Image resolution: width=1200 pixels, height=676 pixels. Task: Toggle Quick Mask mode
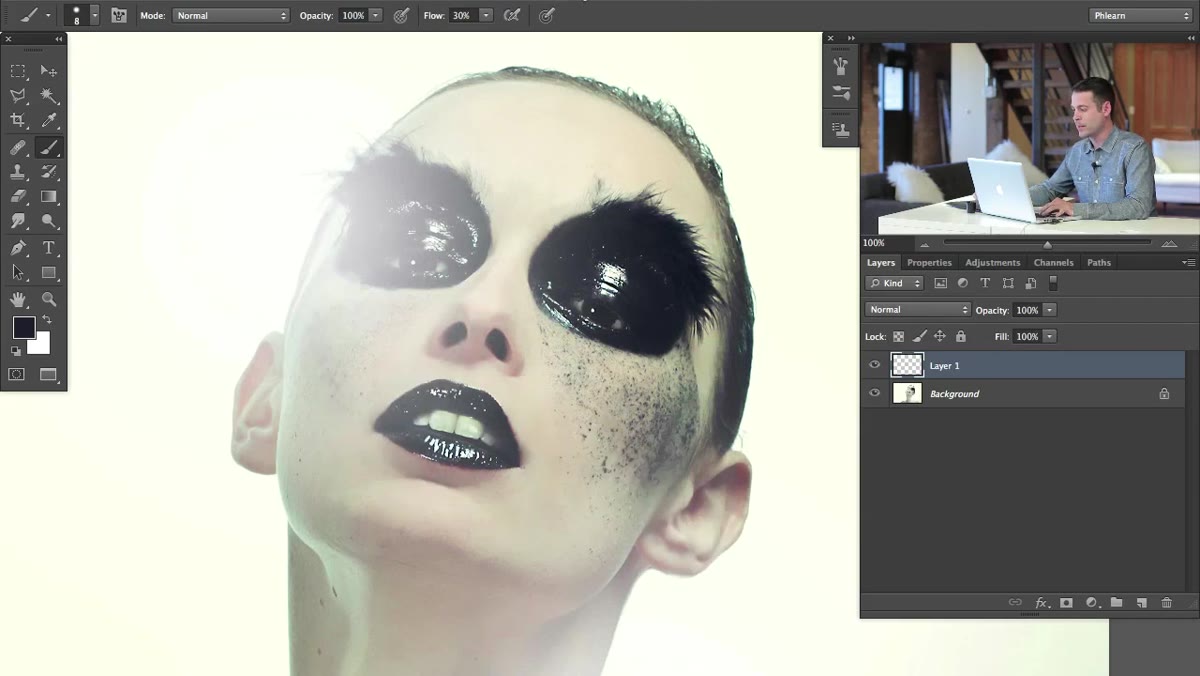(17, 374)
